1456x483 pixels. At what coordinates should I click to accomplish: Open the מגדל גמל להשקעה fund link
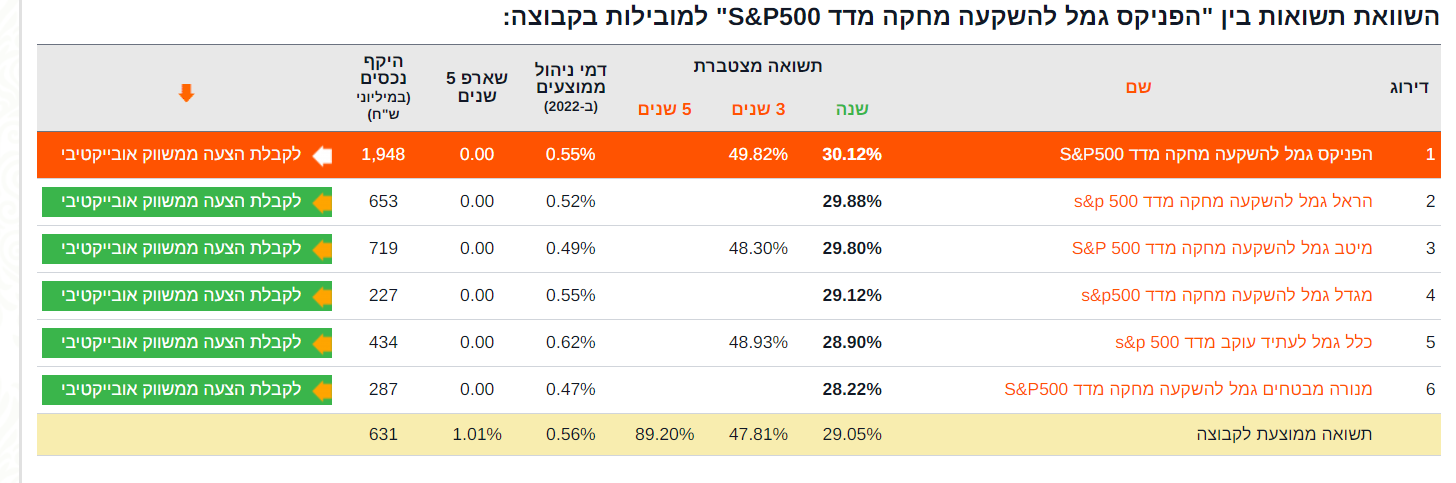point(1227,296)
